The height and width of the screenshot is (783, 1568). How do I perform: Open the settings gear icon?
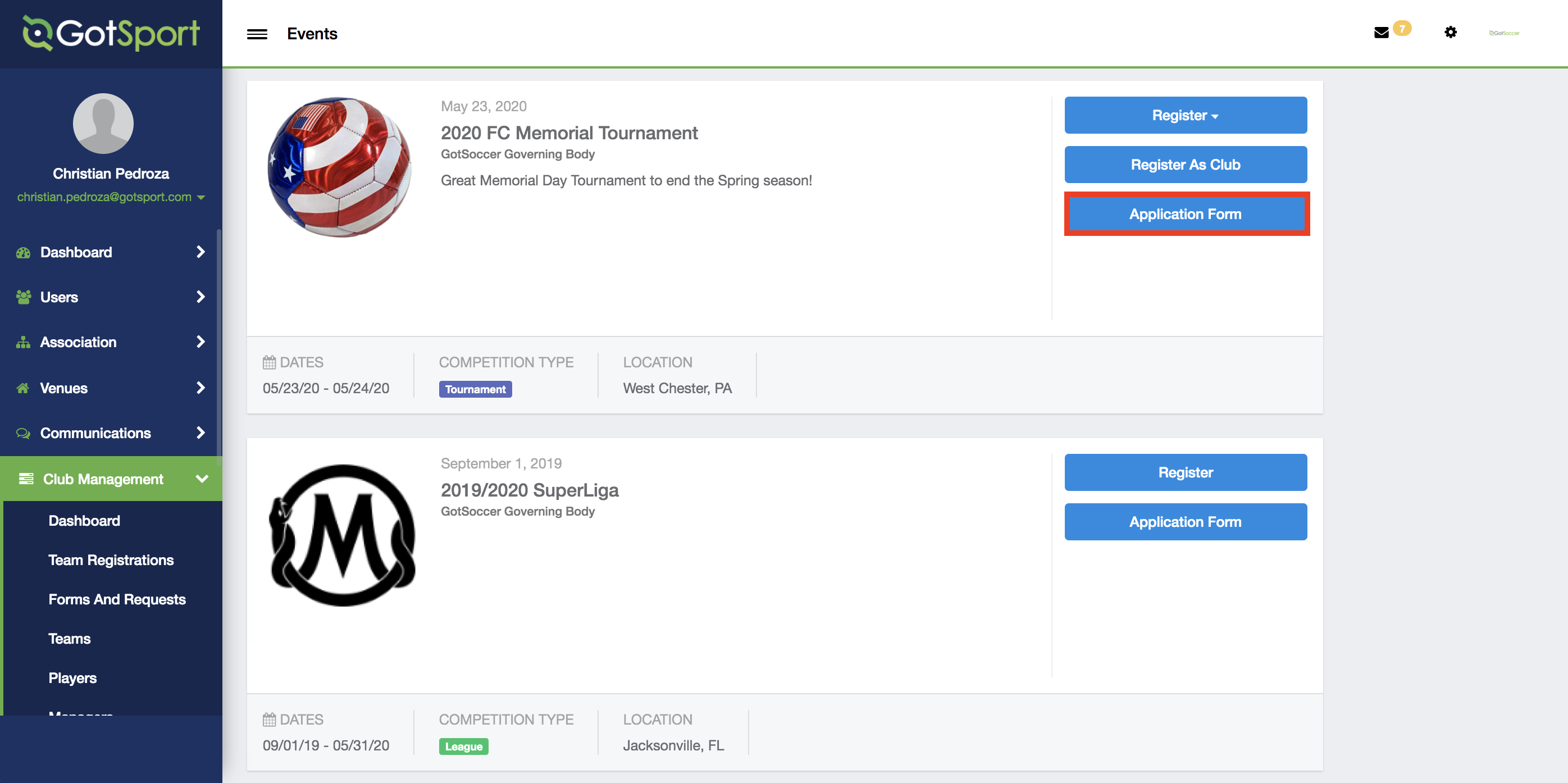point(1451,32)
